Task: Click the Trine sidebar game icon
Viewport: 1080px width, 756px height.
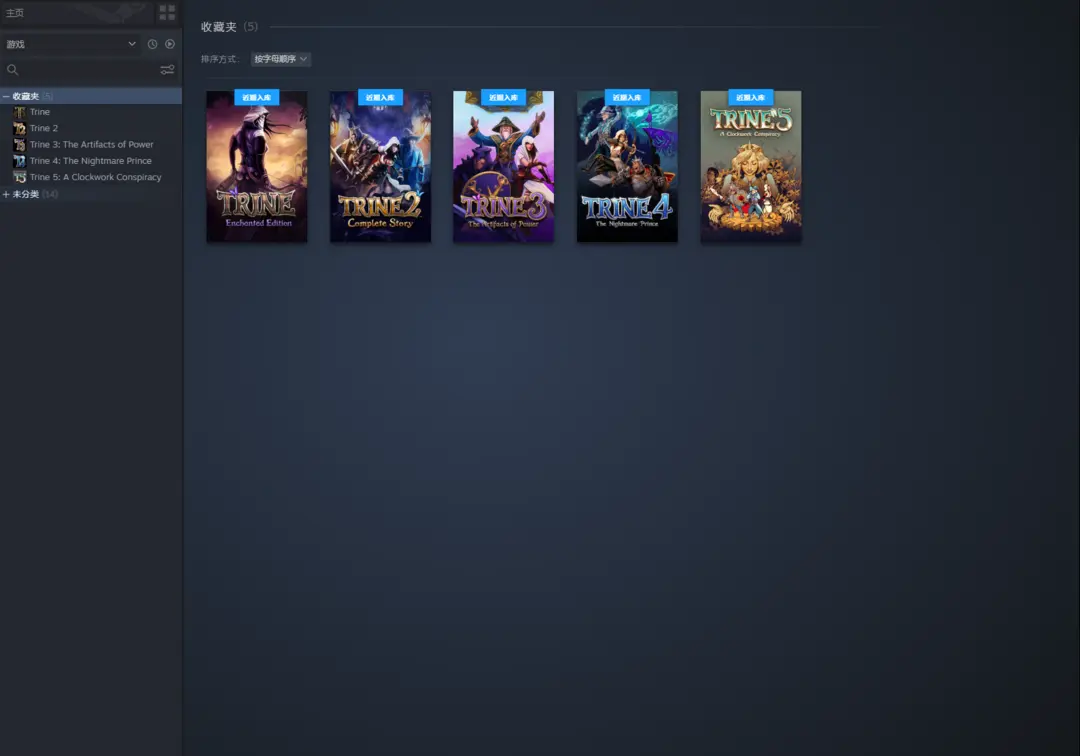Action: [19, 112]
